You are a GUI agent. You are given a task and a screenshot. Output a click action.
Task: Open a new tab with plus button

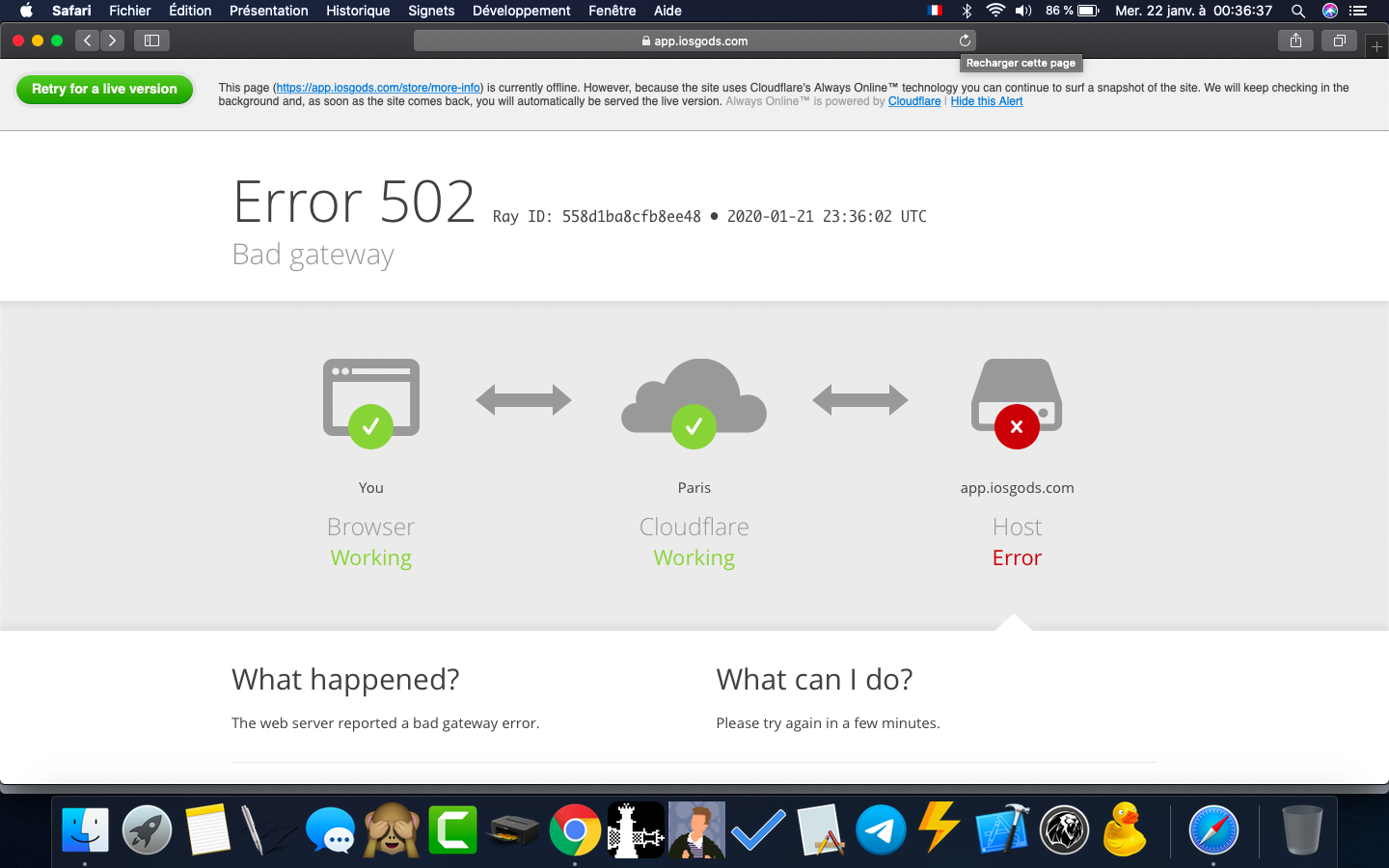coord(1376,46)
